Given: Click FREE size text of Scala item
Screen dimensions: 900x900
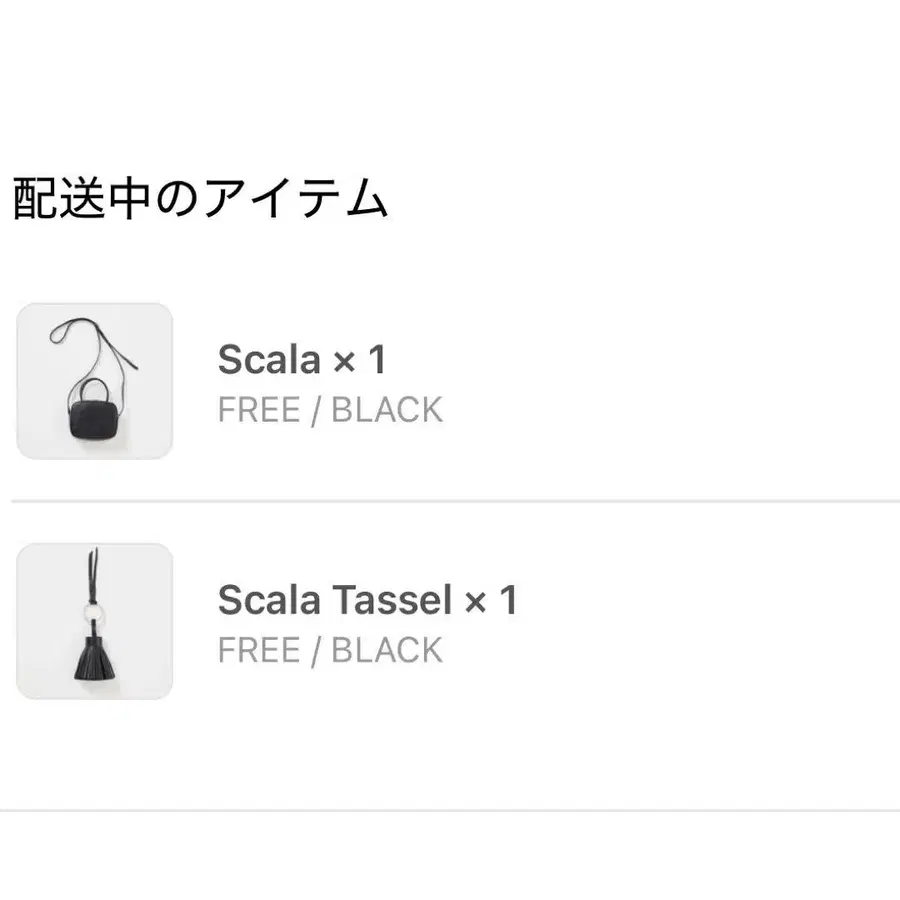Looking at the screenshot, I should (259, 410).
